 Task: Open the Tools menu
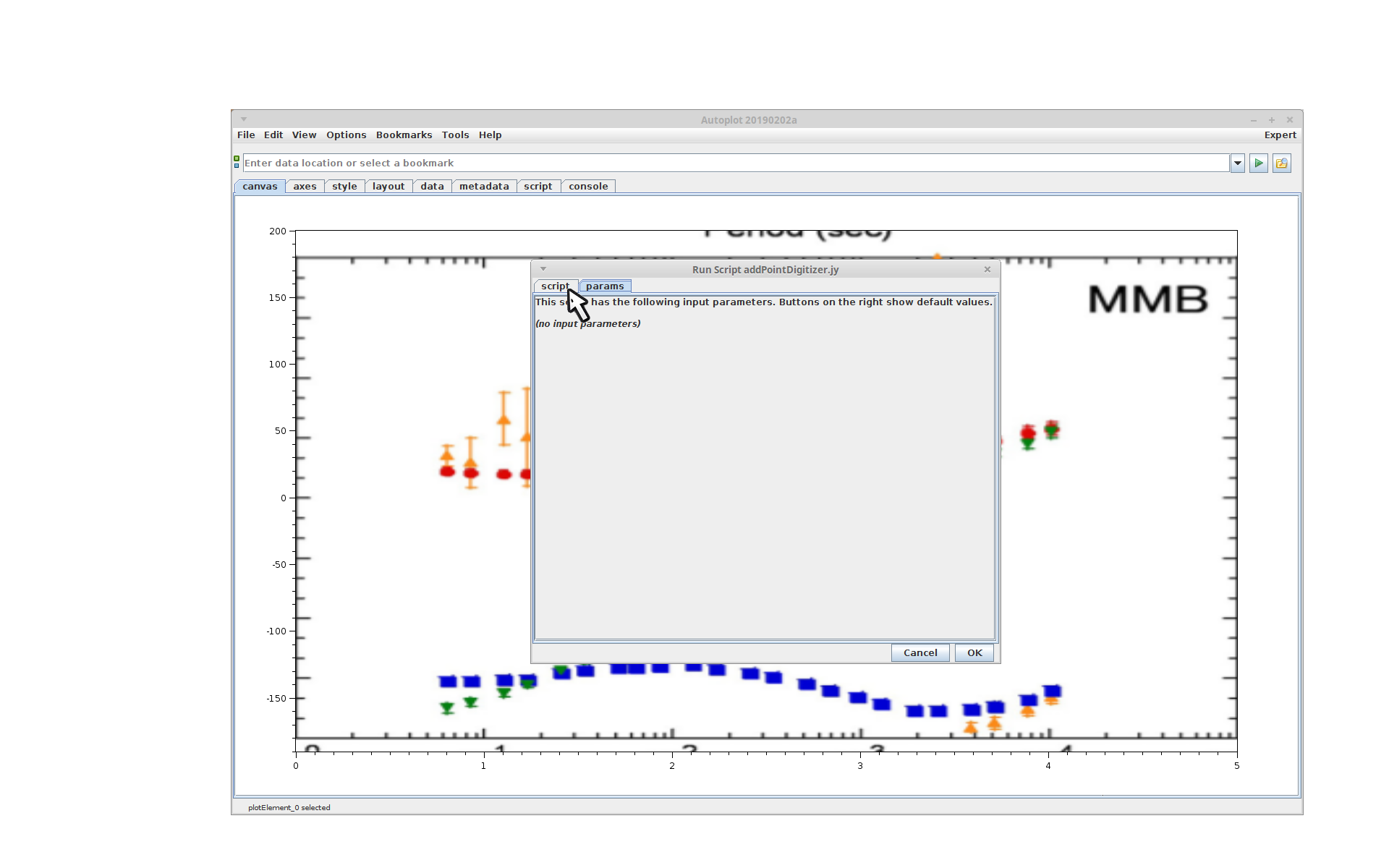click(x=456, y=135)
